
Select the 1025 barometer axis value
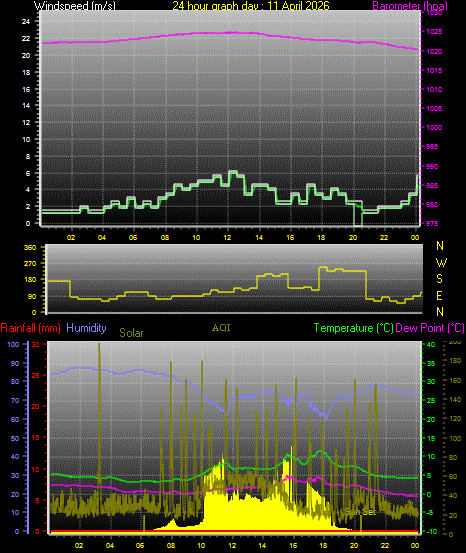click(x=434, y=32)
